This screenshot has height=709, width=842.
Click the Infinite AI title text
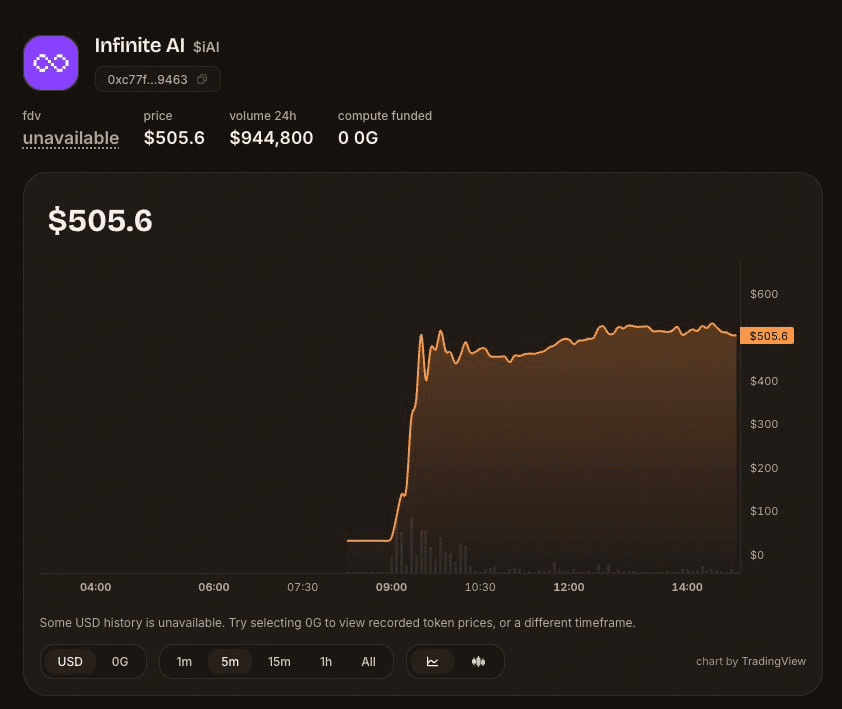point(140,46)
